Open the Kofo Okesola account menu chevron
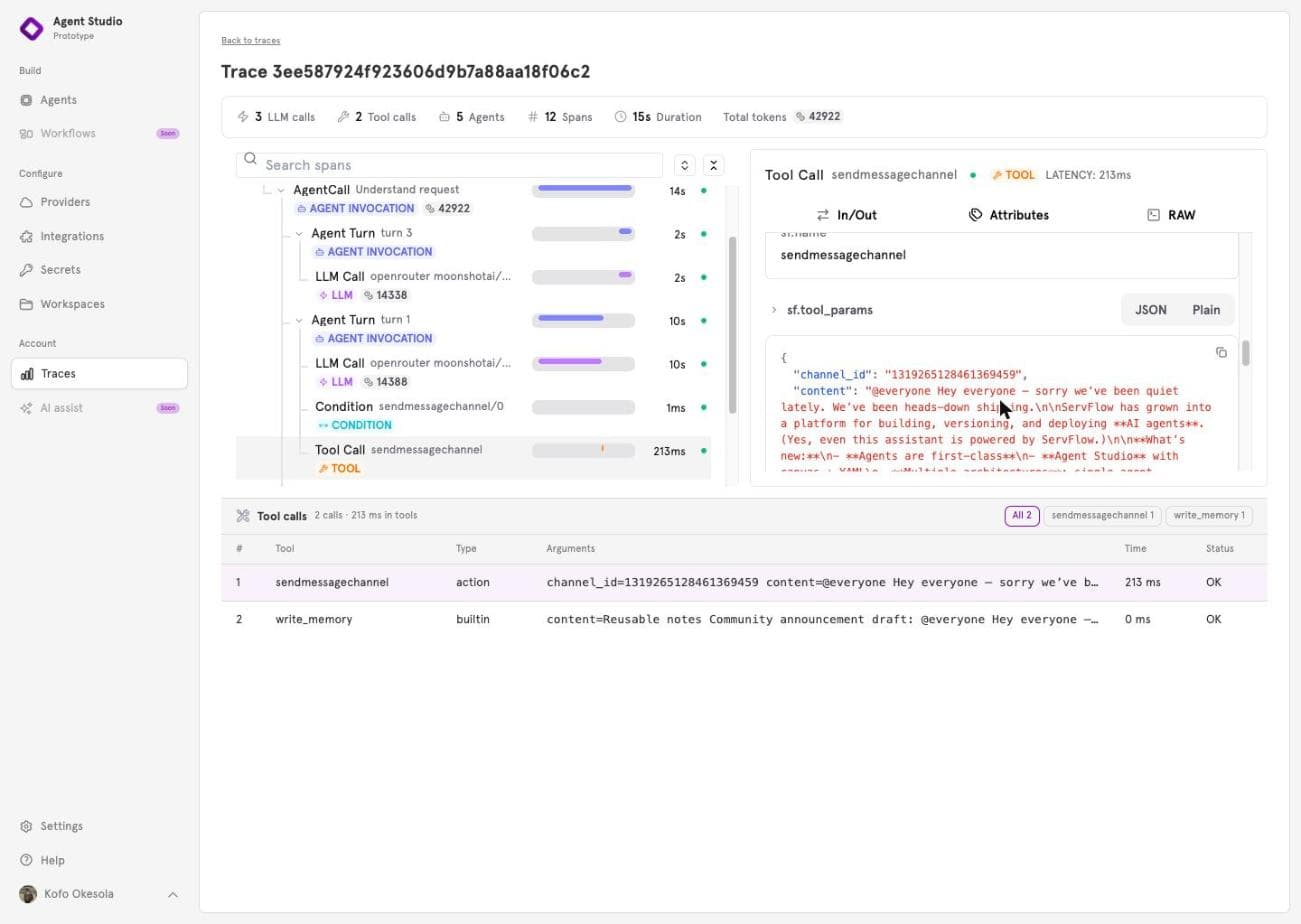The width and height of the screenshot is (1301, 924). tap(172, 894)
